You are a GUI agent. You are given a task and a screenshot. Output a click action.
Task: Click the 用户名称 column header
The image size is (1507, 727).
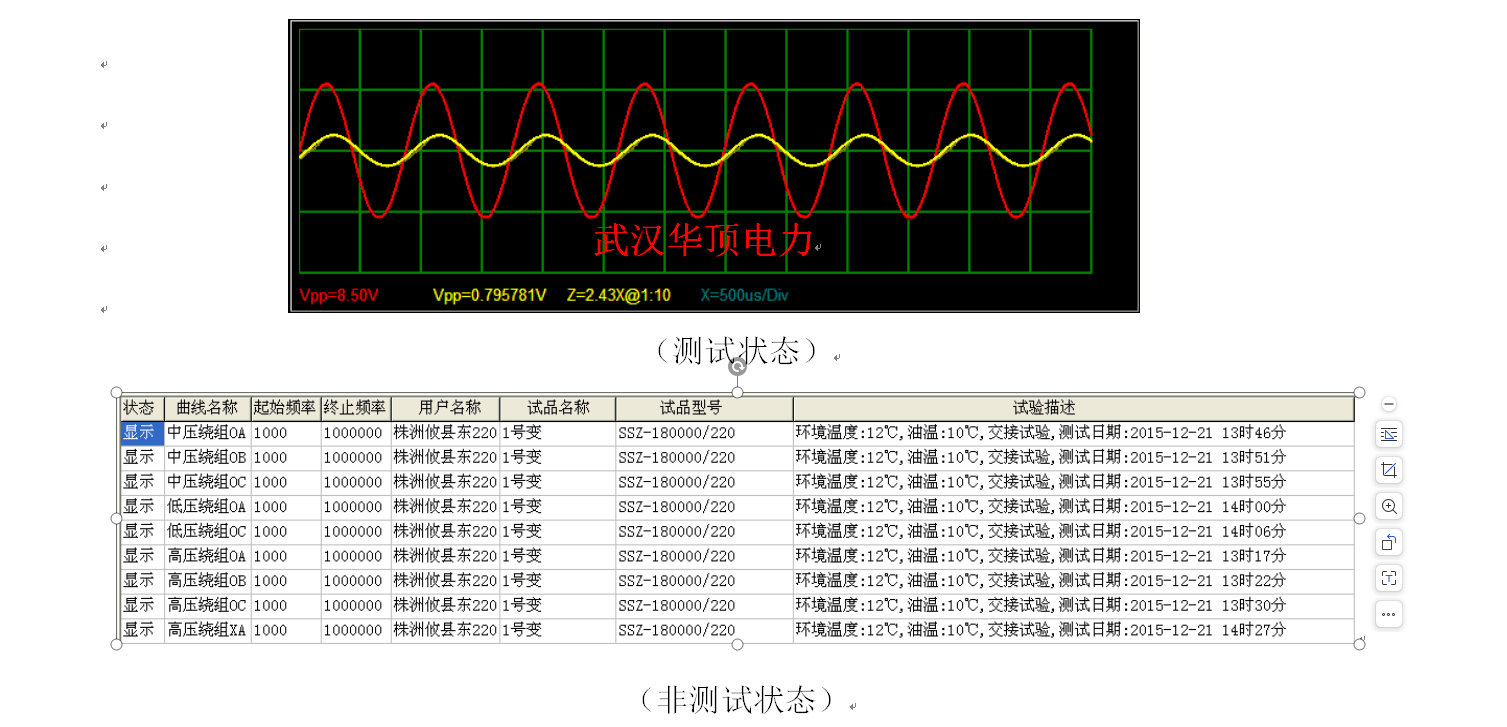pos(445,408)
